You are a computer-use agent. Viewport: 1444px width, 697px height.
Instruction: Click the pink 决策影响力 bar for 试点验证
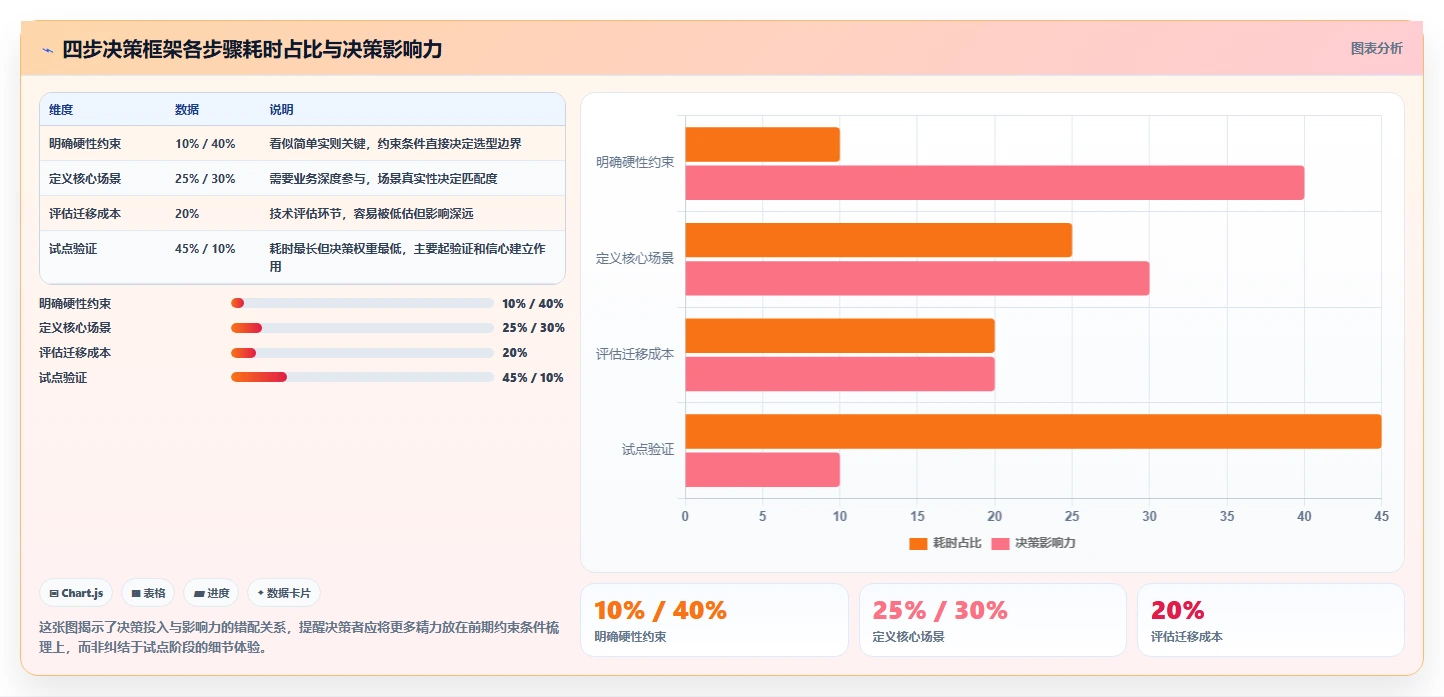click(762, 469)
